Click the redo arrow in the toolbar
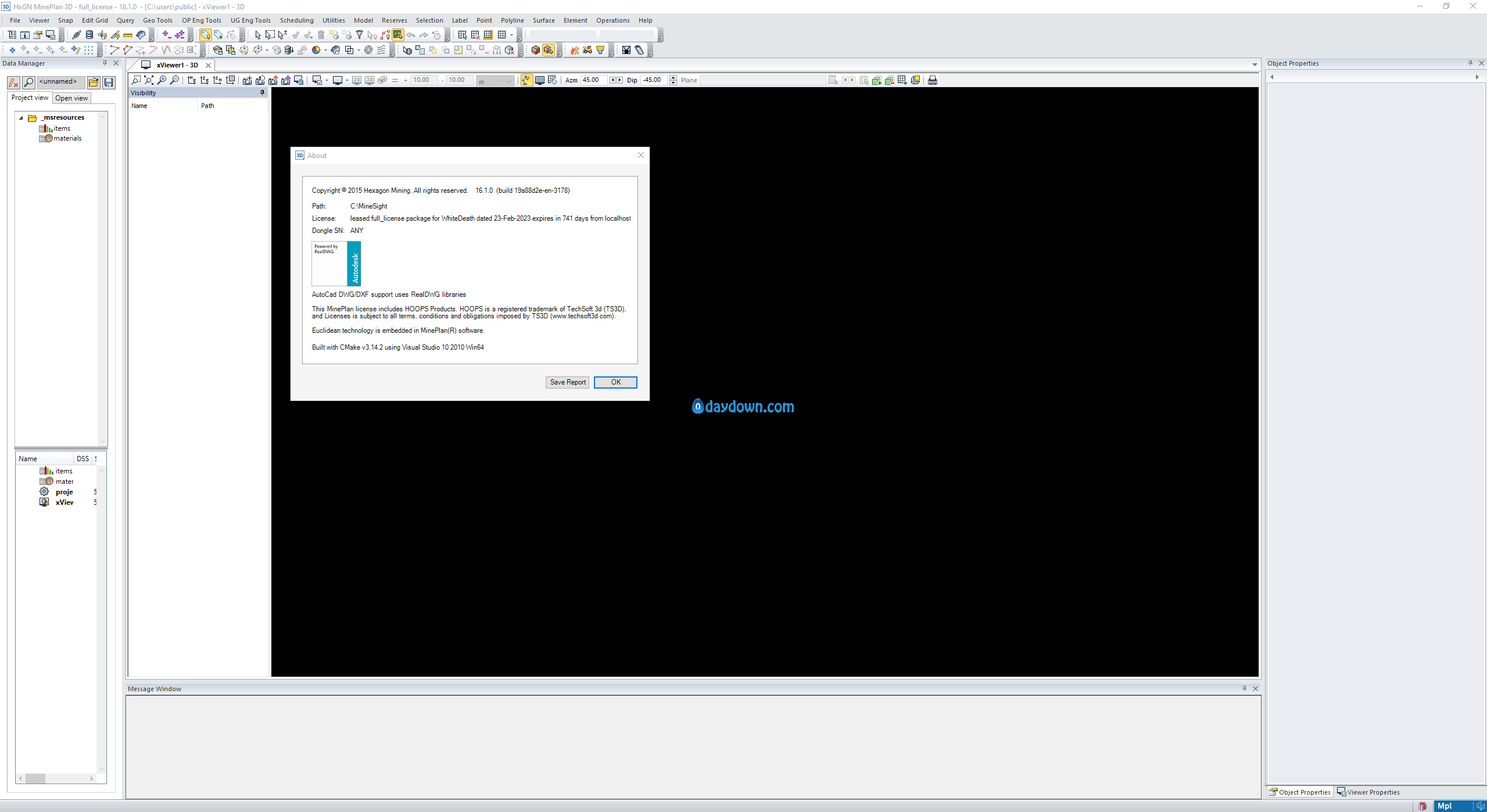Screen dimensions: 1487x812 (424, 35)
